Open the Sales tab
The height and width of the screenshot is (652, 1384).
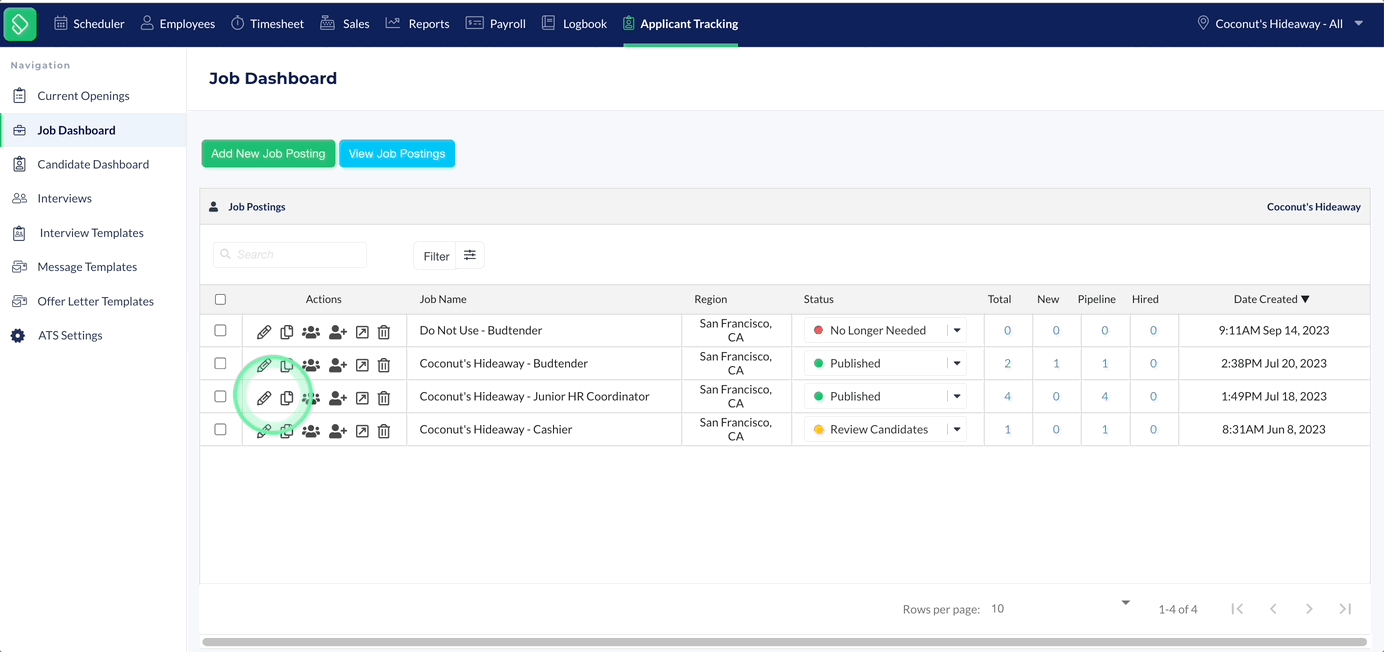(344, 24)
